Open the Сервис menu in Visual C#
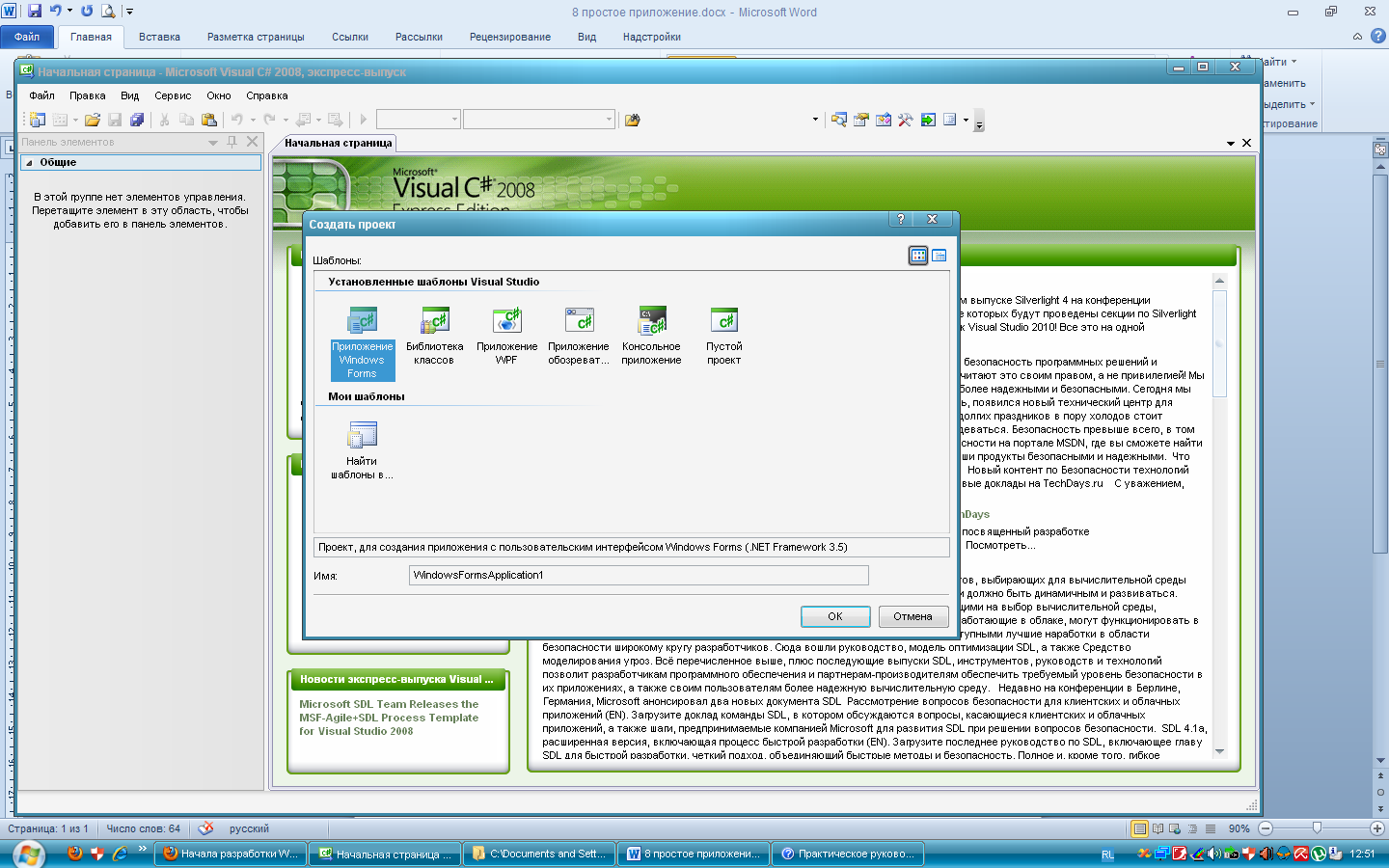The image size is (1389, 868). point(173,95)
